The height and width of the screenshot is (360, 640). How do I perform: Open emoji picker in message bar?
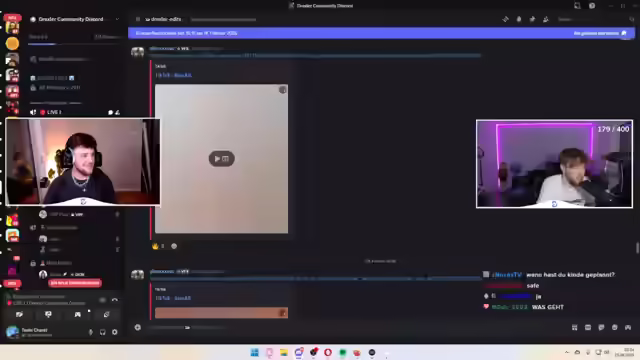click(x=614, y=327)
